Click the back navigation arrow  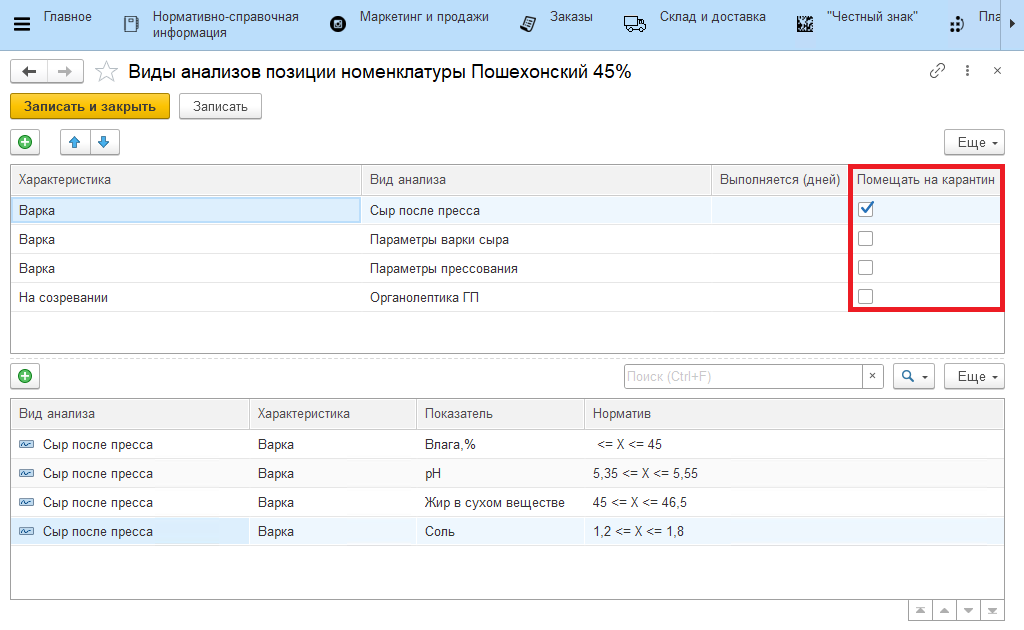tap(29, 71)
